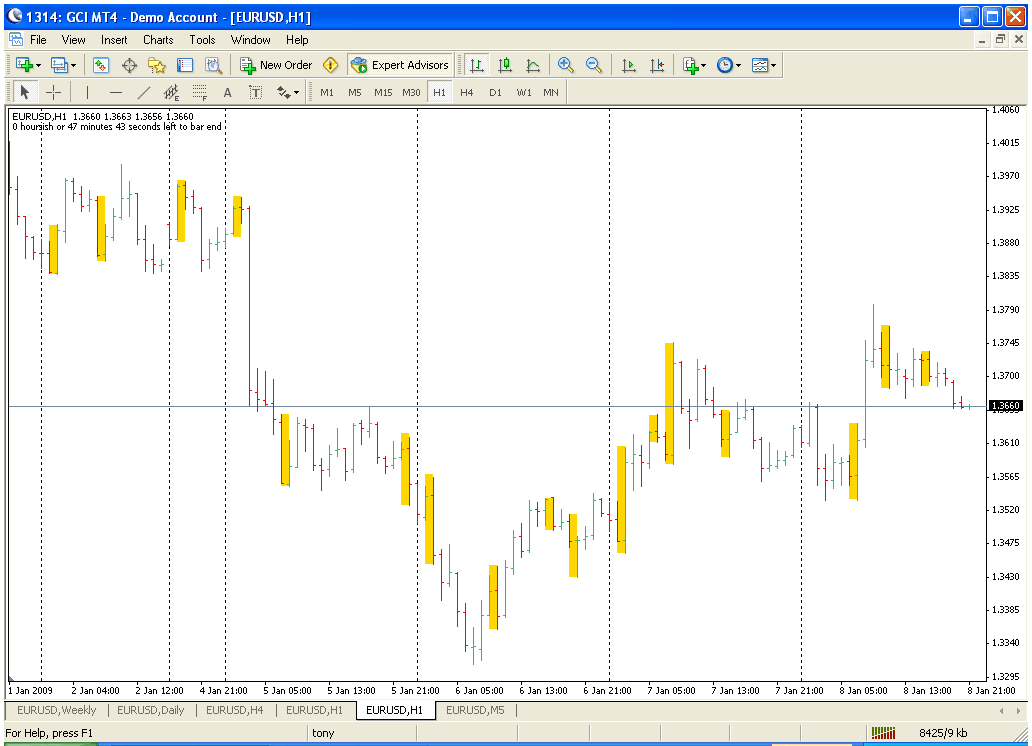Expand the new chart dropdown arrow
Viewport: 1032px width, 746px height.
pyautogui.click(x=38, y=65)
